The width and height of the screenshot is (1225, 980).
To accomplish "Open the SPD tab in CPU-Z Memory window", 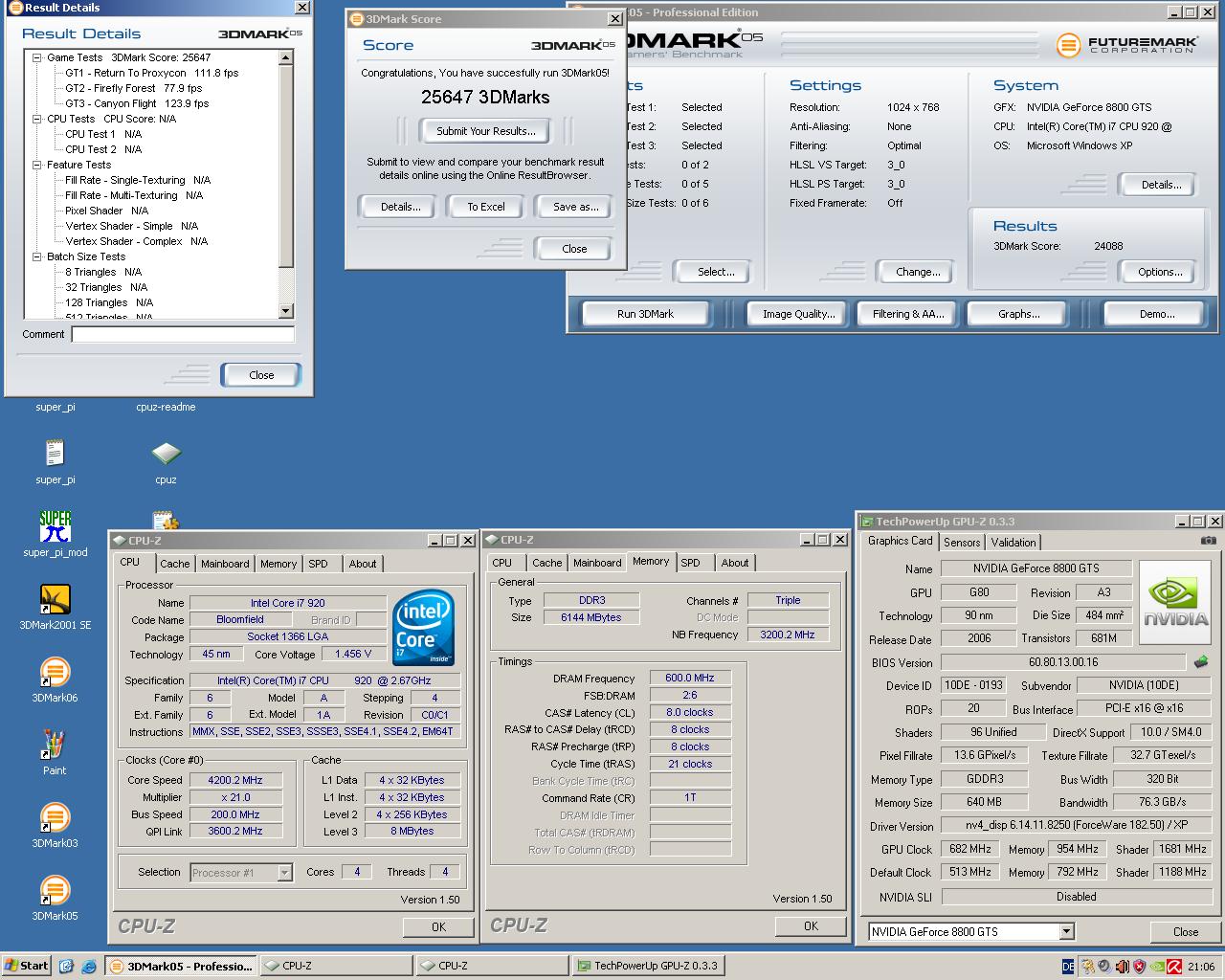I will (690, 563).
